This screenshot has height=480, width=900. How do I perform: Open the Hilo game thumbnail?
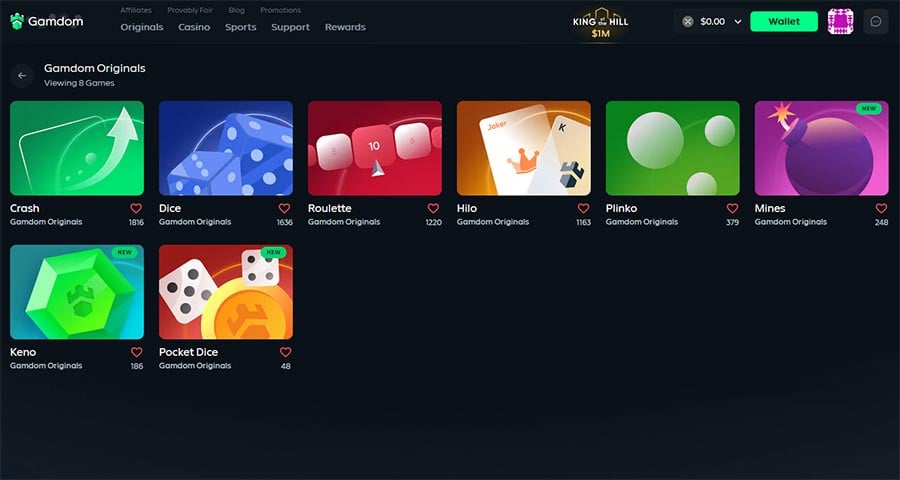coord(523,148)
